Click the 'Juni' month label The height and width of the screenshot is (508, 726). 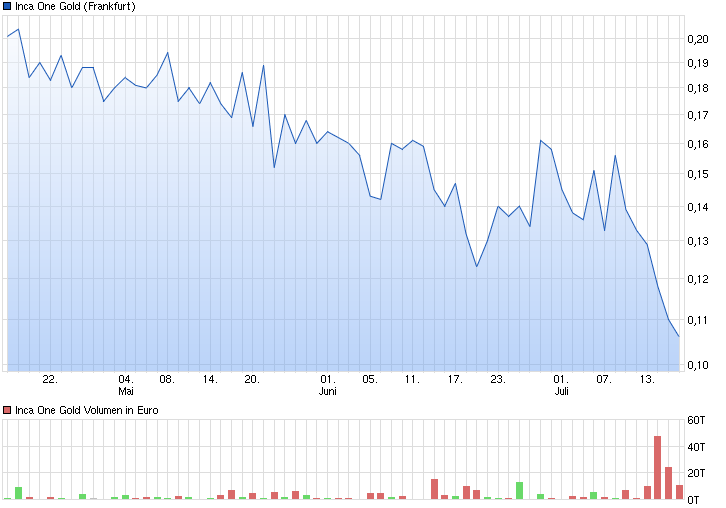coord(328,391)
